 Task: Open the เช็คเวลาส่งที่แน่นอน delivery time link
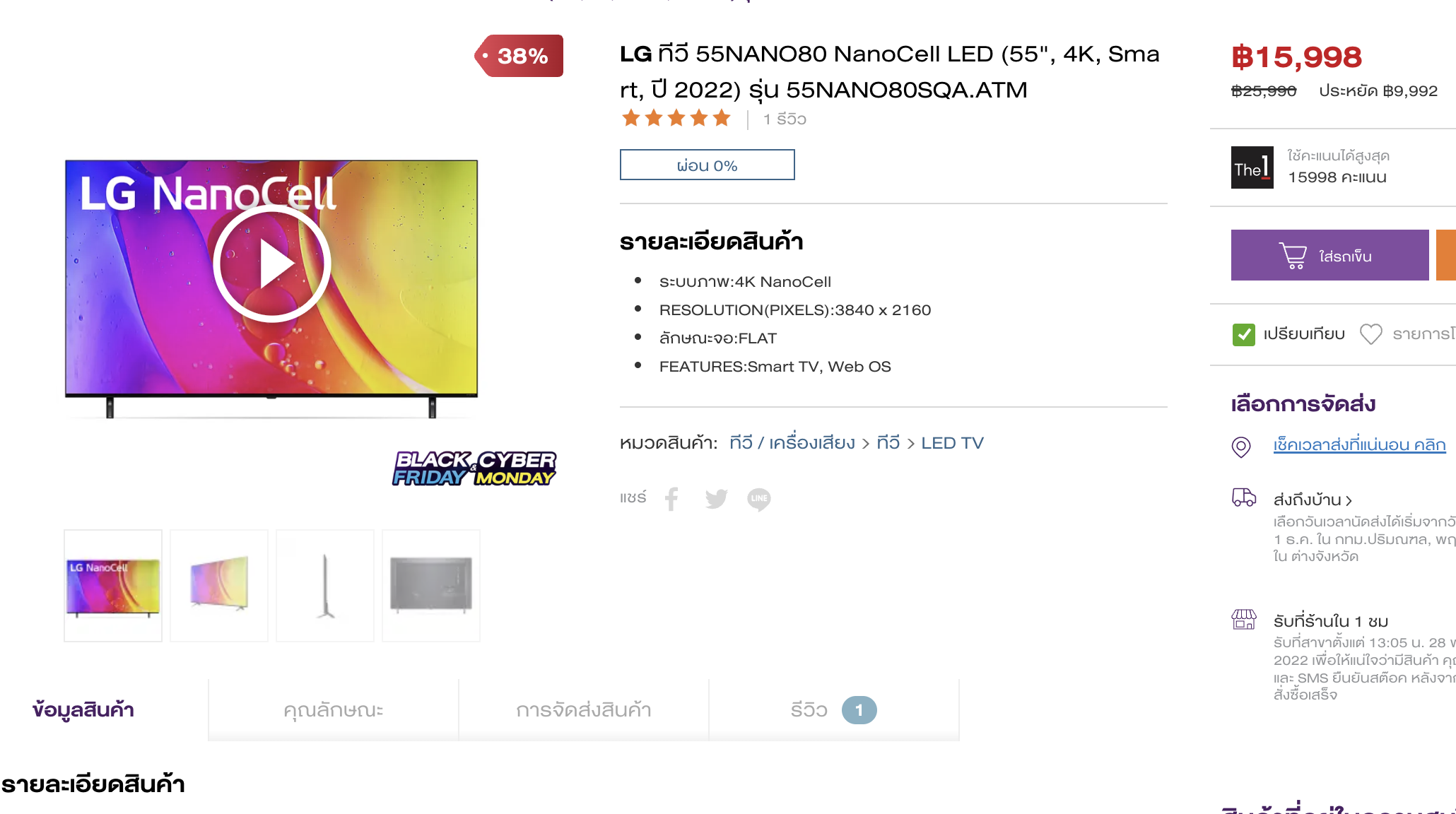point(1359,444)
